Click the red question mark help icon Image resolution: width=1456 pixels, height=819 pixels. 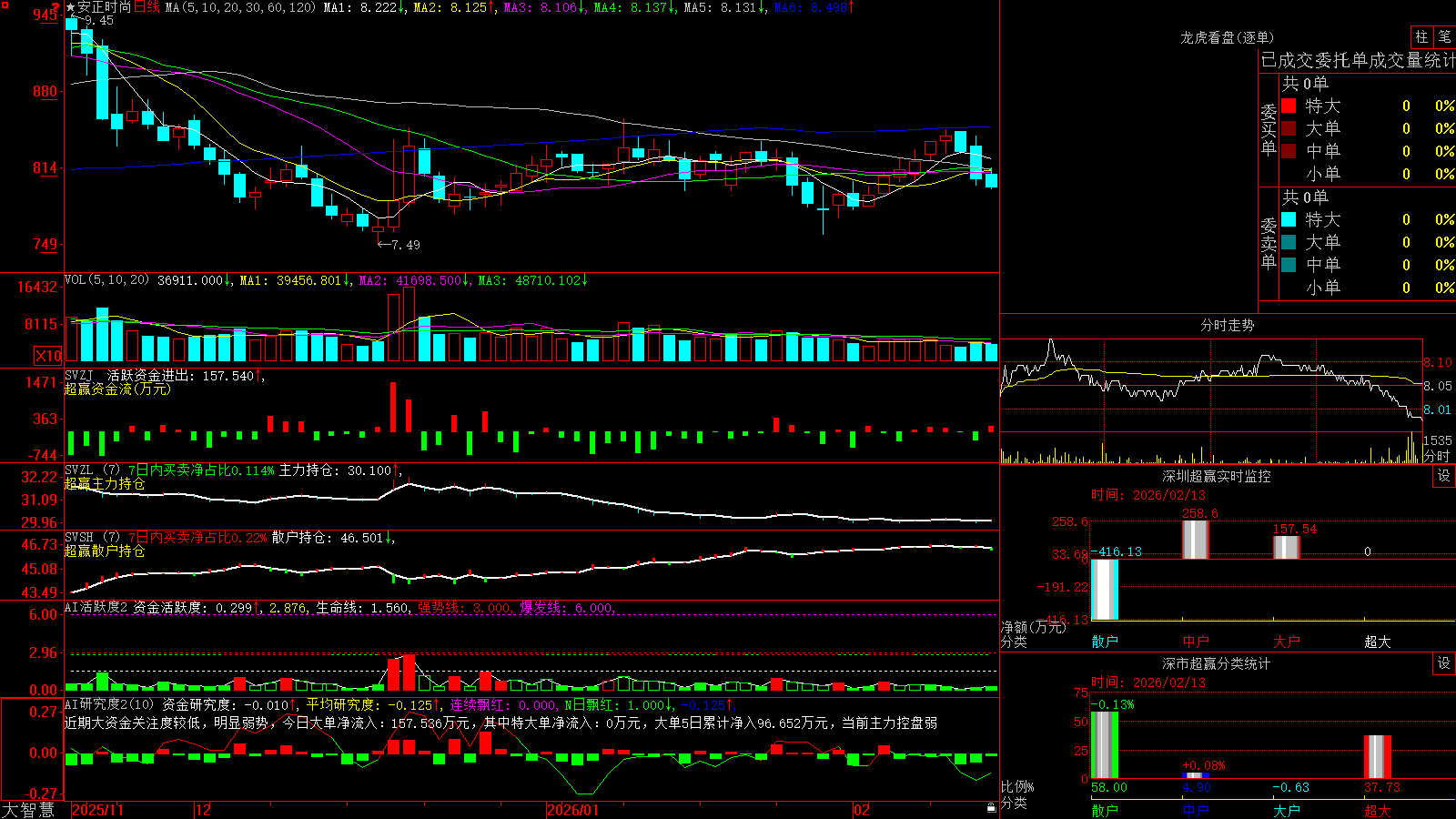coord(56,6)
